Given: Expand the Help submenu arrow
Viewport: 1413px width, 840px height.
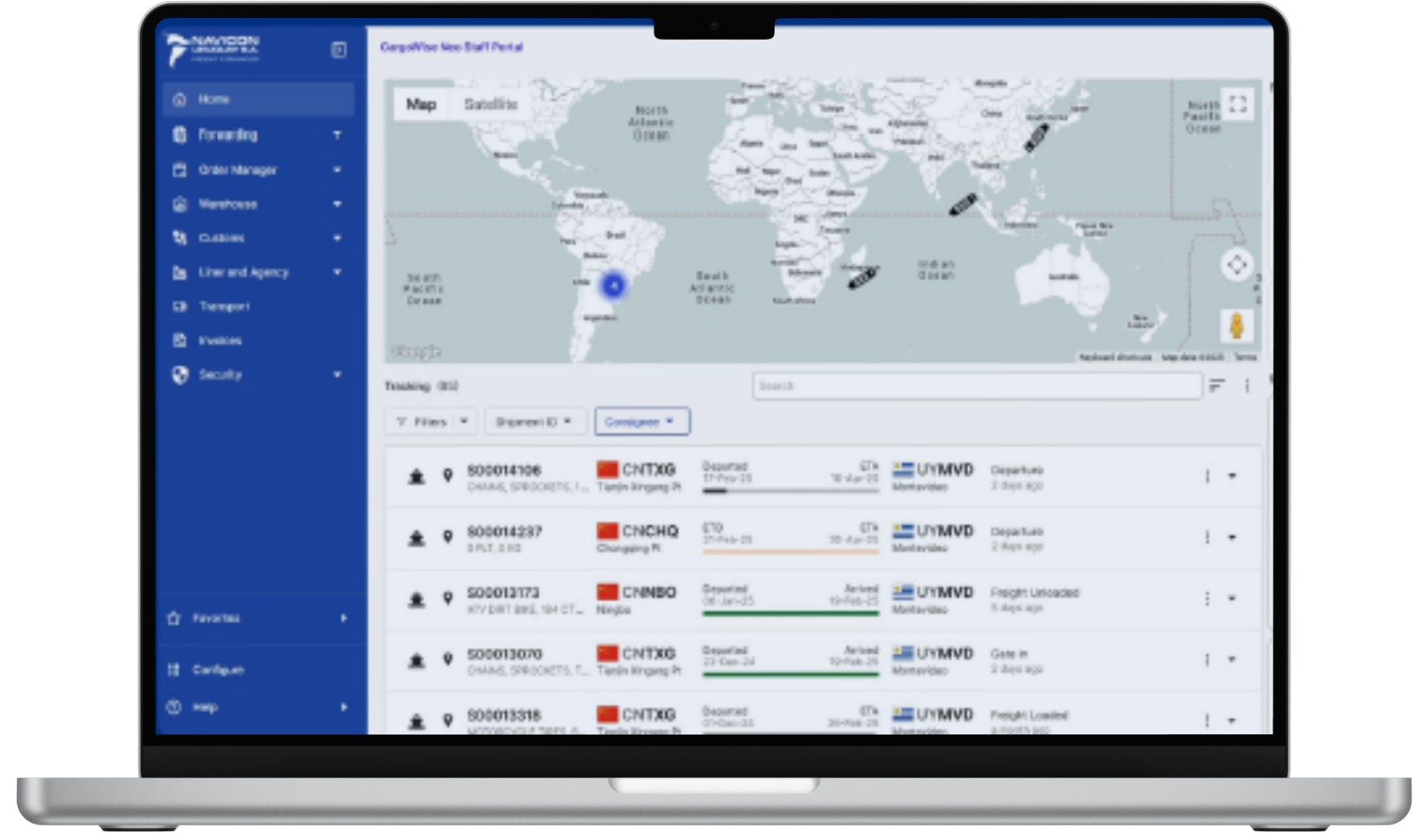Looking at the screenshot, I should tap(343, 707).
